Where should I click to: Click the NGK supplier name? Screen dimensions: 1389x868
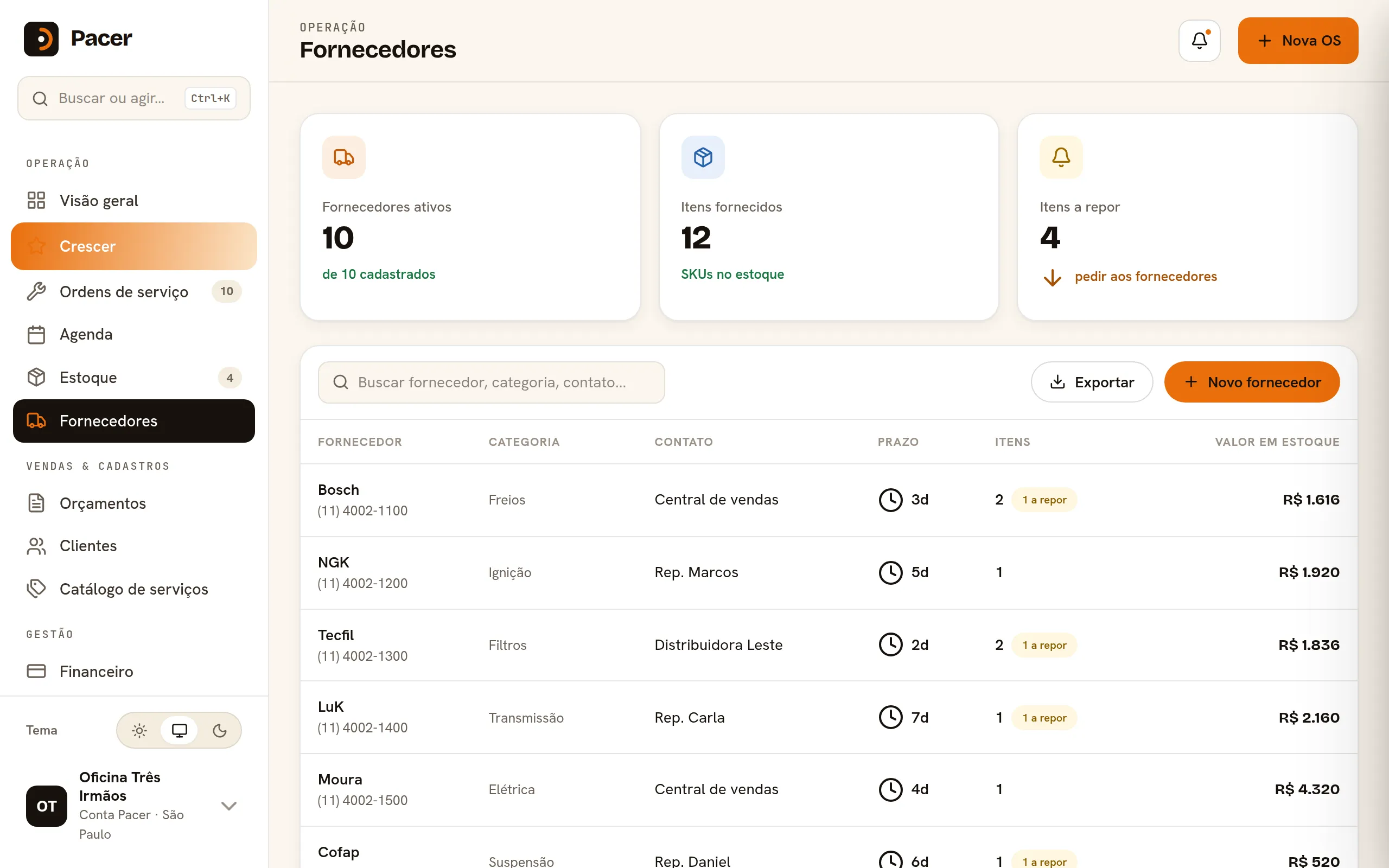tap(334, 562)
